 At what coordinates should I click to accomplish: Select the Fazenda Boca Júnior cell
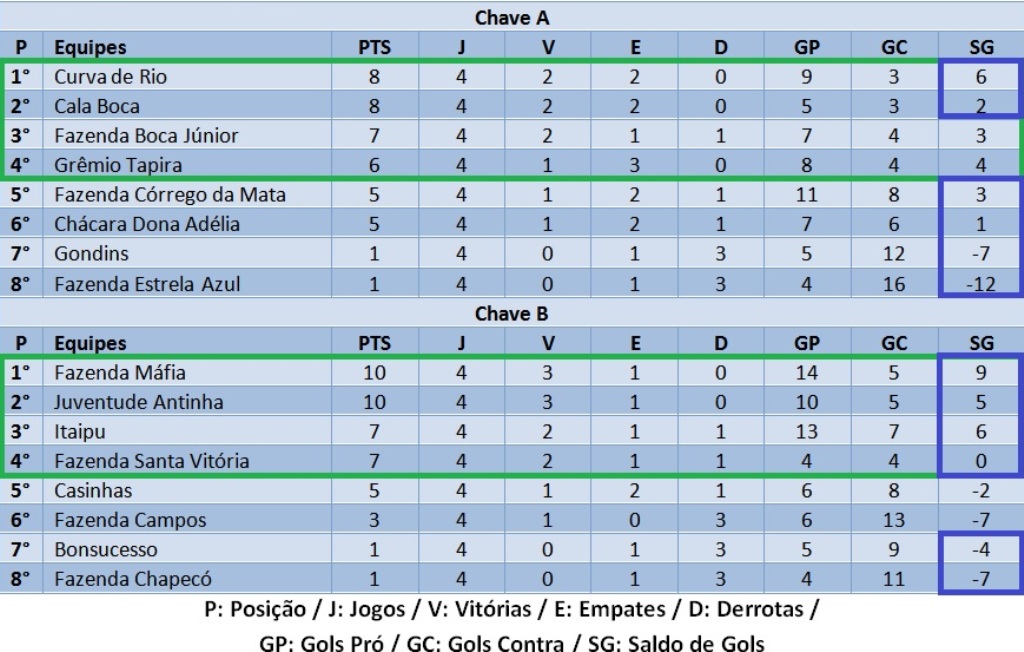click(146, 135)
